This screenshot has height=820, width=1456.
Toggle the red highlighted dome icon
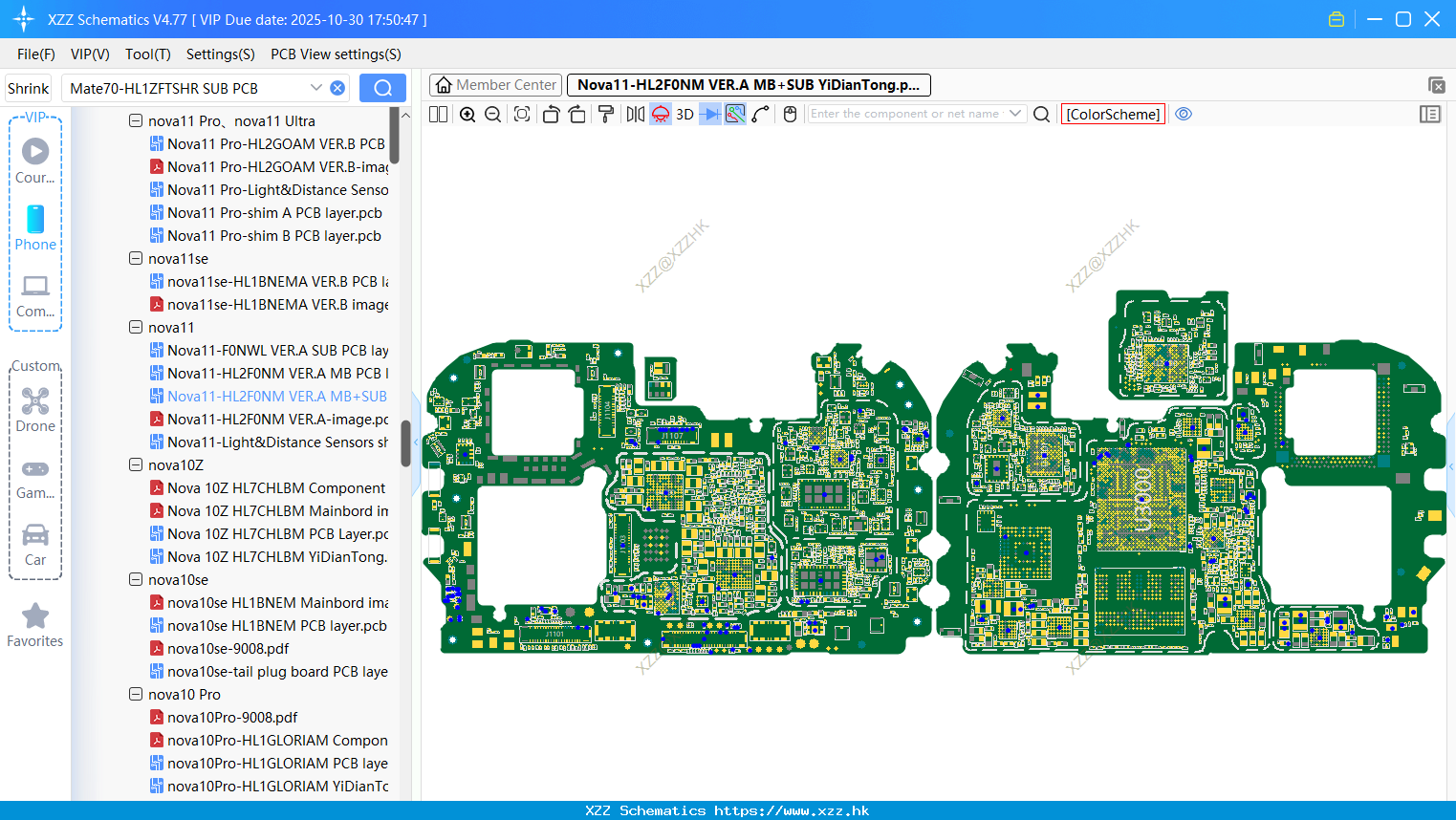pyautogui.click(x=661, y=114)
